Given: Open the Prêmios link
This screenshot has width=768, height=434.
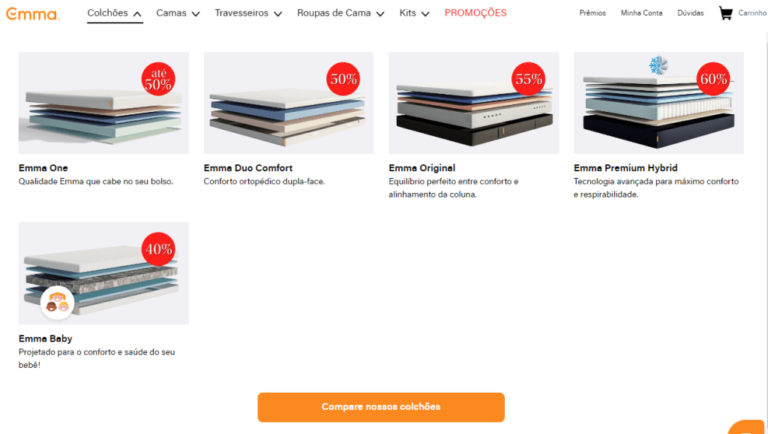Looking at the screenshot, I should (x=593, y=13).
